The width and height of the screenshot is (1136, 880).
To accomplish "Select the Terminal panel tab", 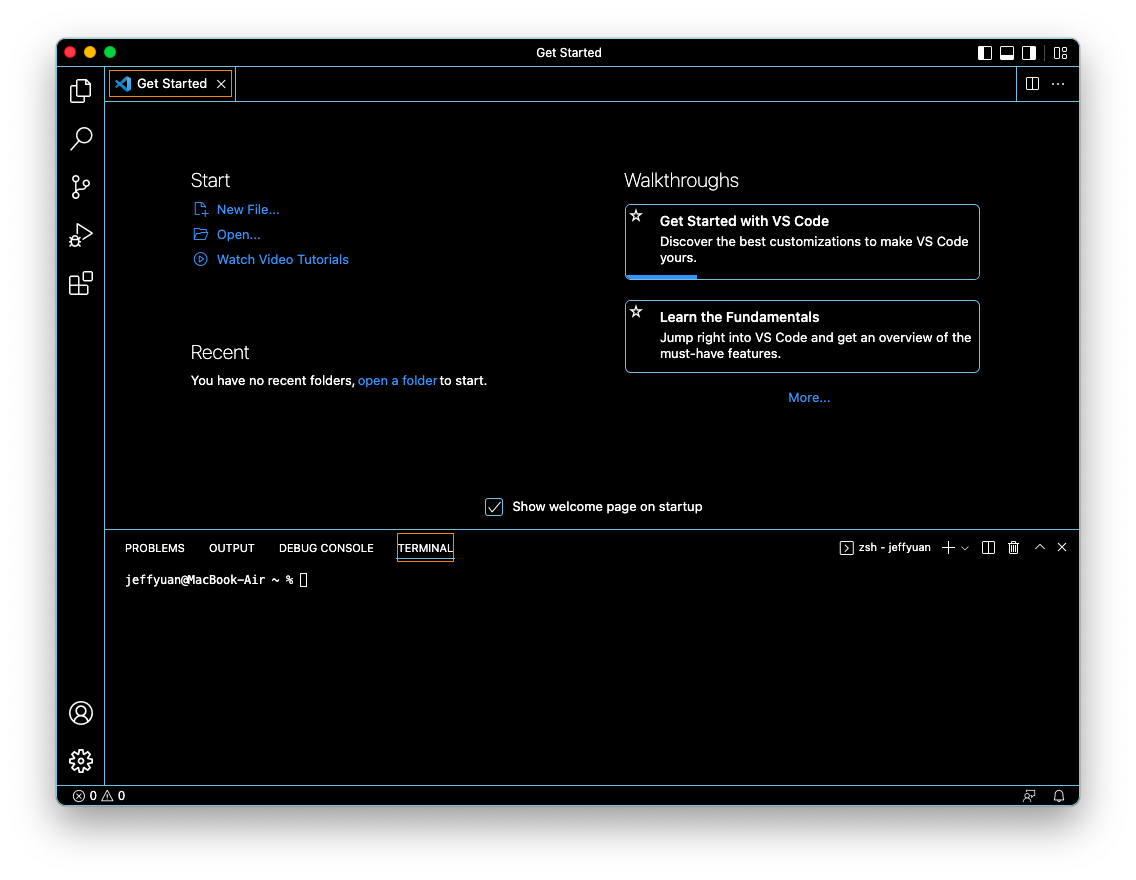I will pos(425,548).
